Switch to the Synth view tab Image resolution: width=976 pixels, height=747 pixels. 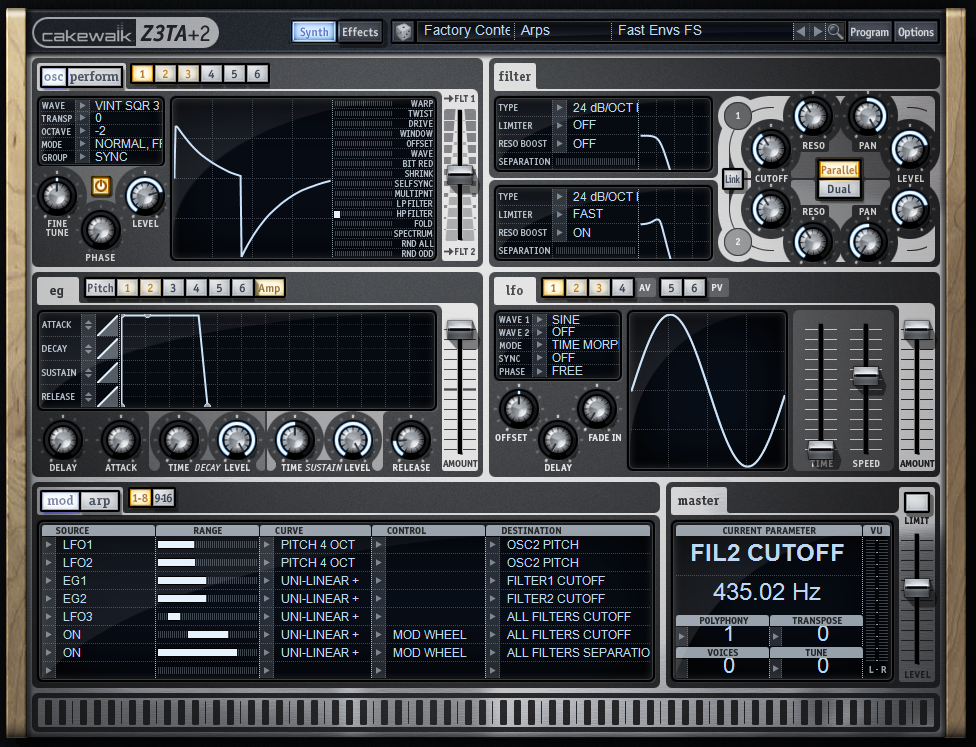coord(314,32)
